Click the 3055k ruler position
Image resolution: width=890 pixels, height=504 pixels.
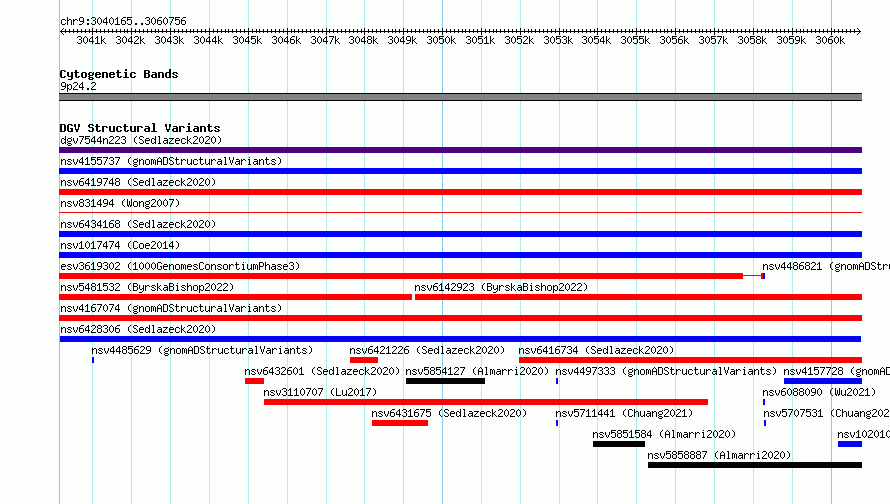click(x=635, y=40)
